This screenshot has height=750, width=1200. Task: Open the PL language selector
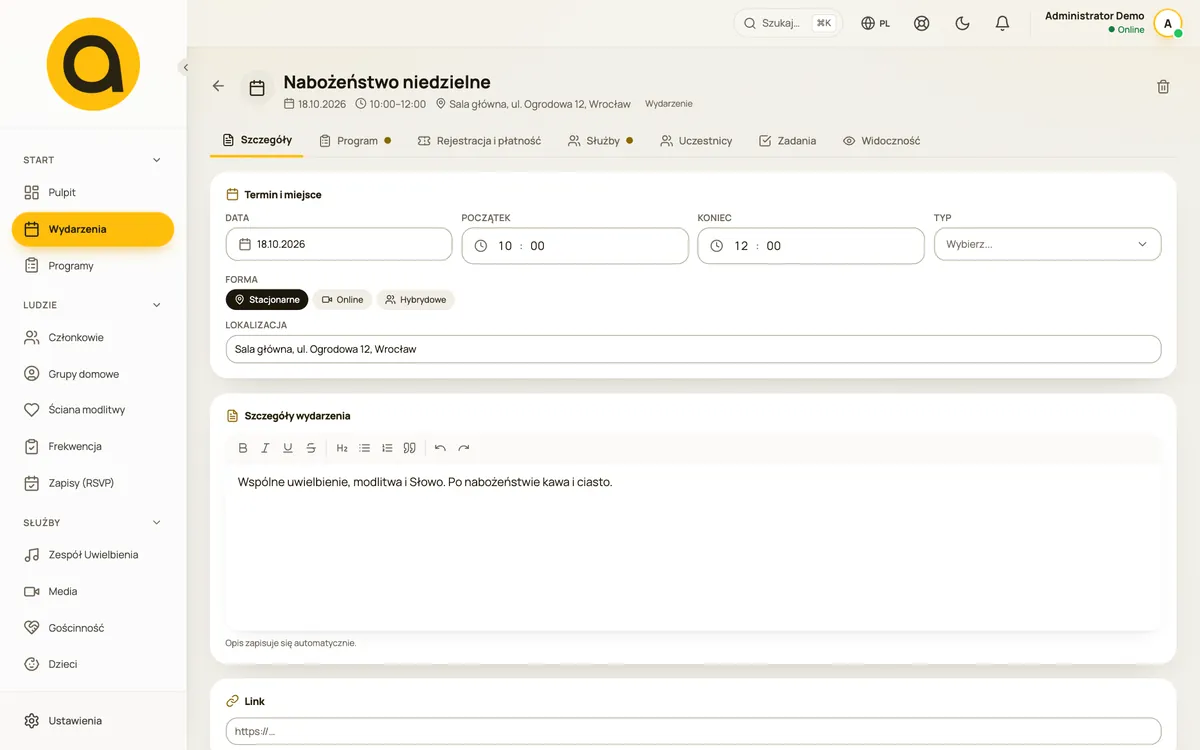pyautogui.click(x=876, y=23)
